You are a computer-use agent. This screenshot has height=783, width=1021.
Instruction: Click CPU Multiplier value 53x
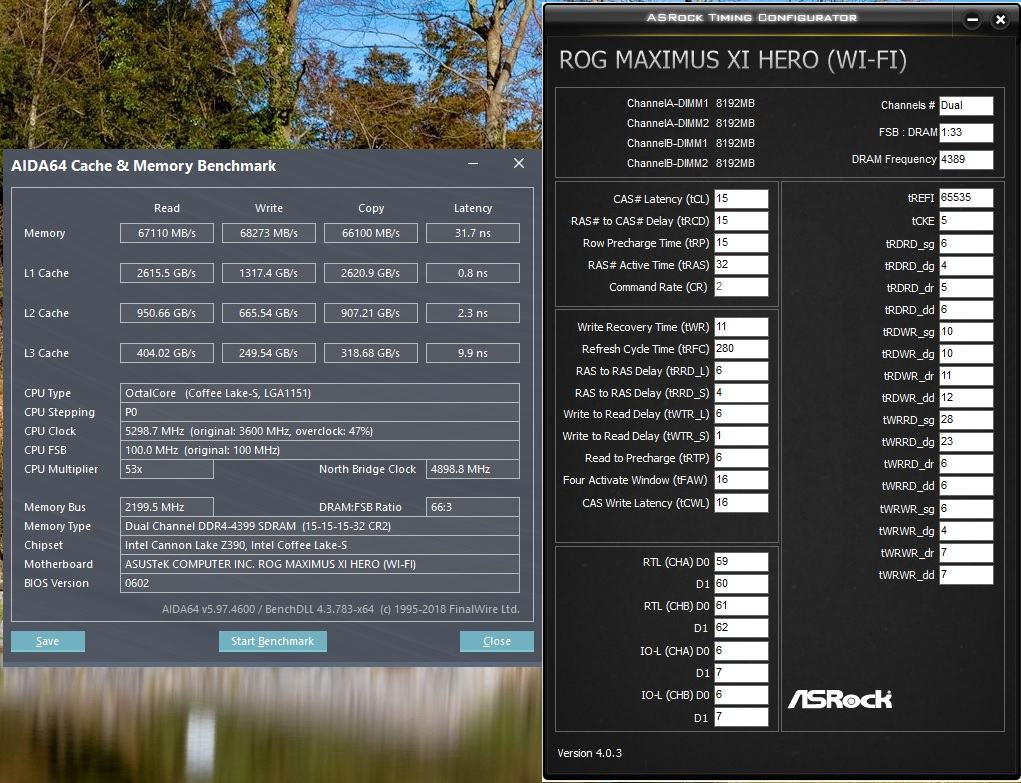[167, 469]
